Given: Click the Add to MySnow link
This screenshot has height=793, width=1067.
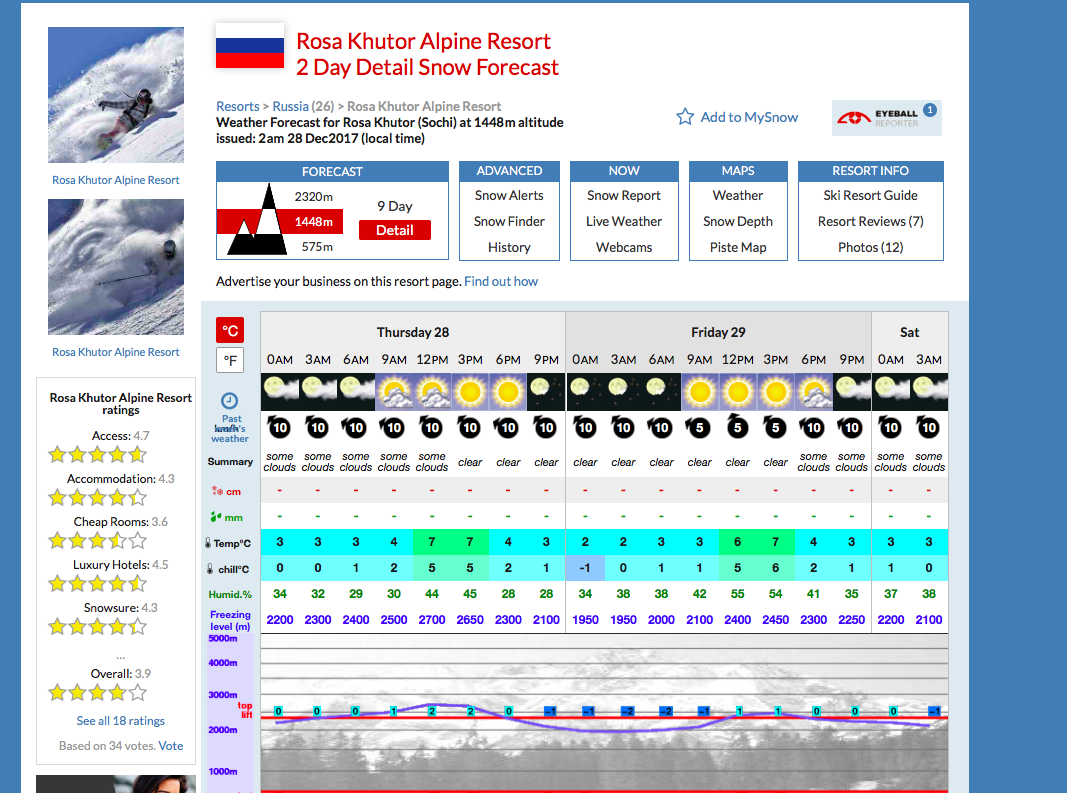Looking at the screenshot, I should point(749,117).
